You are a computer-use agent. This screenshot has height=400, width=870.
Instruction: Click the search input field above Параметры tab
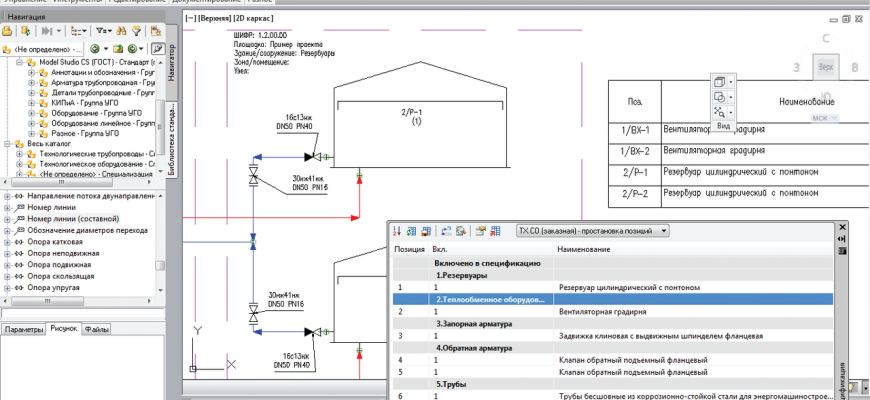[80, 314]
